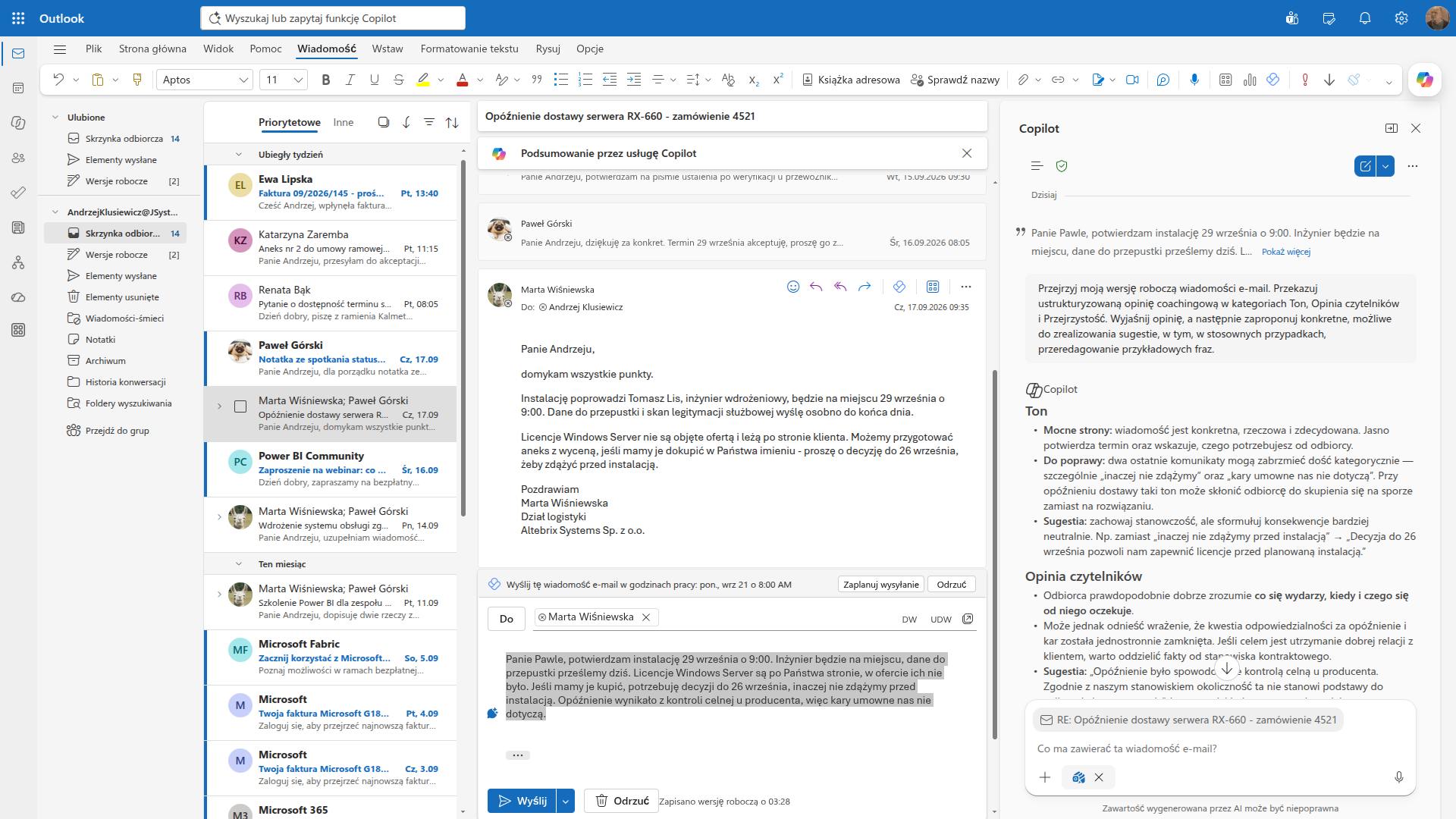The width and height of the screenshot is (1456, 819).
Task: Apply subscript formatting
Action: 754,80
